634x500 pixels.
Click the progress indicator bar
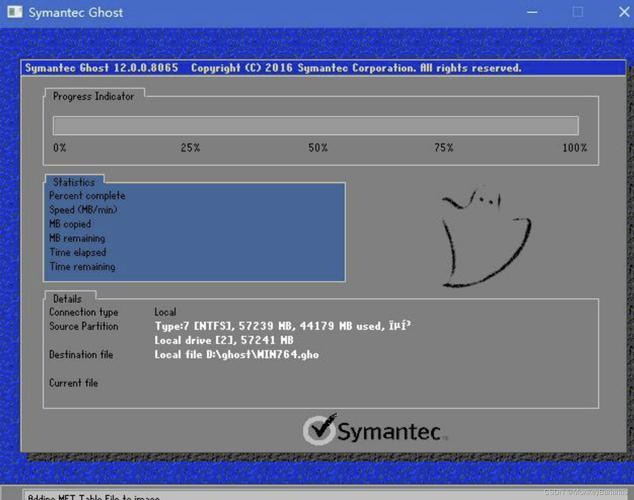point(315,126)
